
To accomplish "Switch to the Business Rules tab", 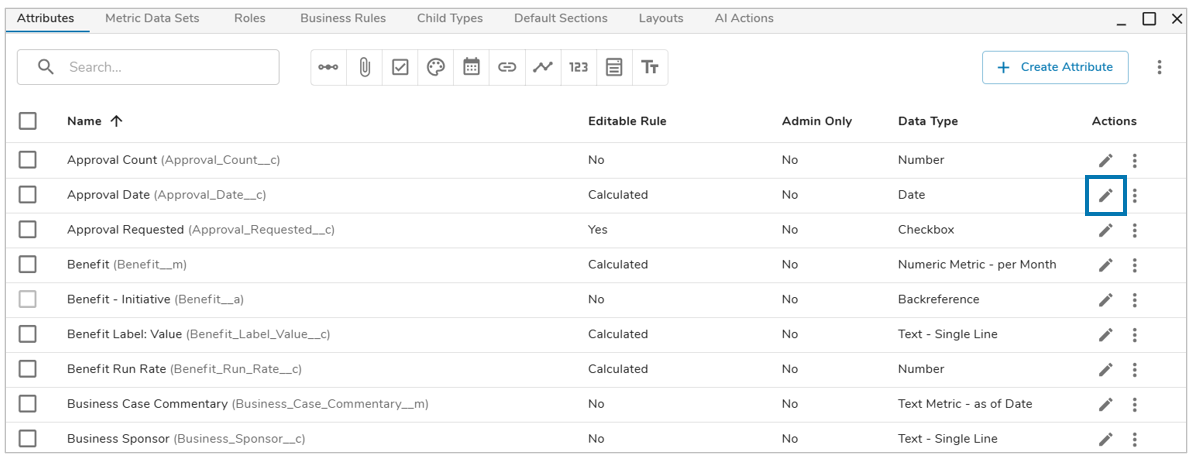I will [x=343, y=18].
